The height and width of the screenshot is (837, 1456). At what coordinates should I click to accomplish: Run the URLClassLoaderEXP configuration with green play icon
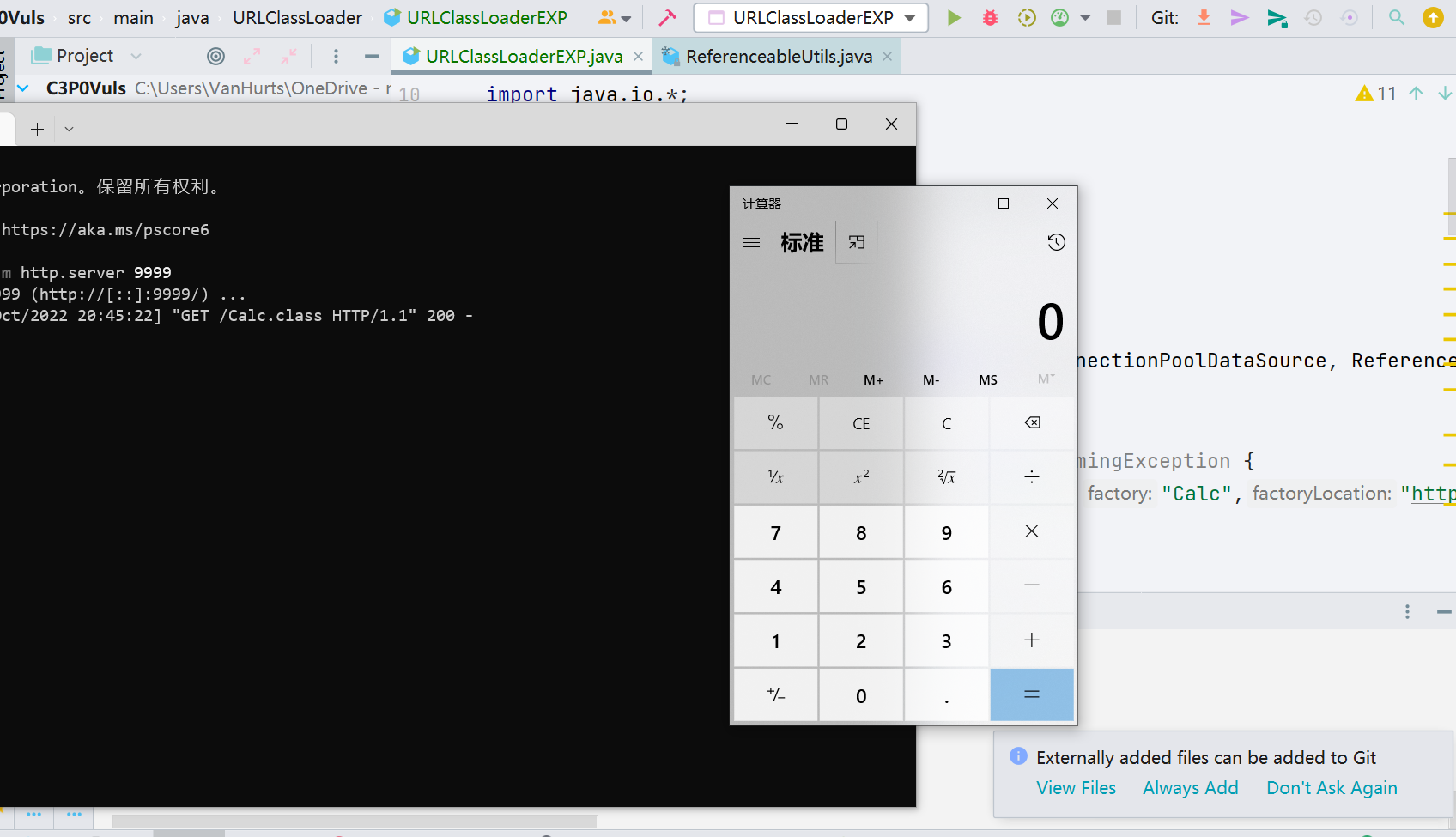955,17
